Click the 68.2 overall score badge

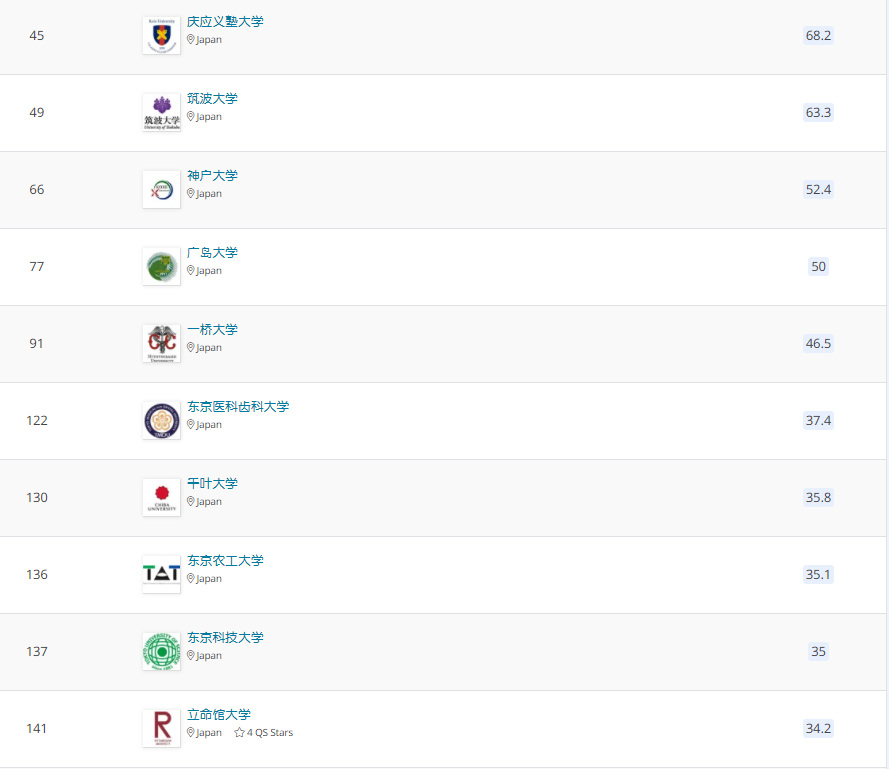[x=818, y=35]
